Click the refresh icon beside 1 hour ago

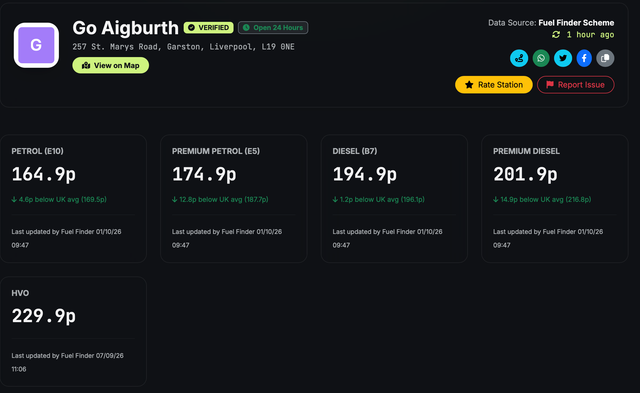point(556,35)
